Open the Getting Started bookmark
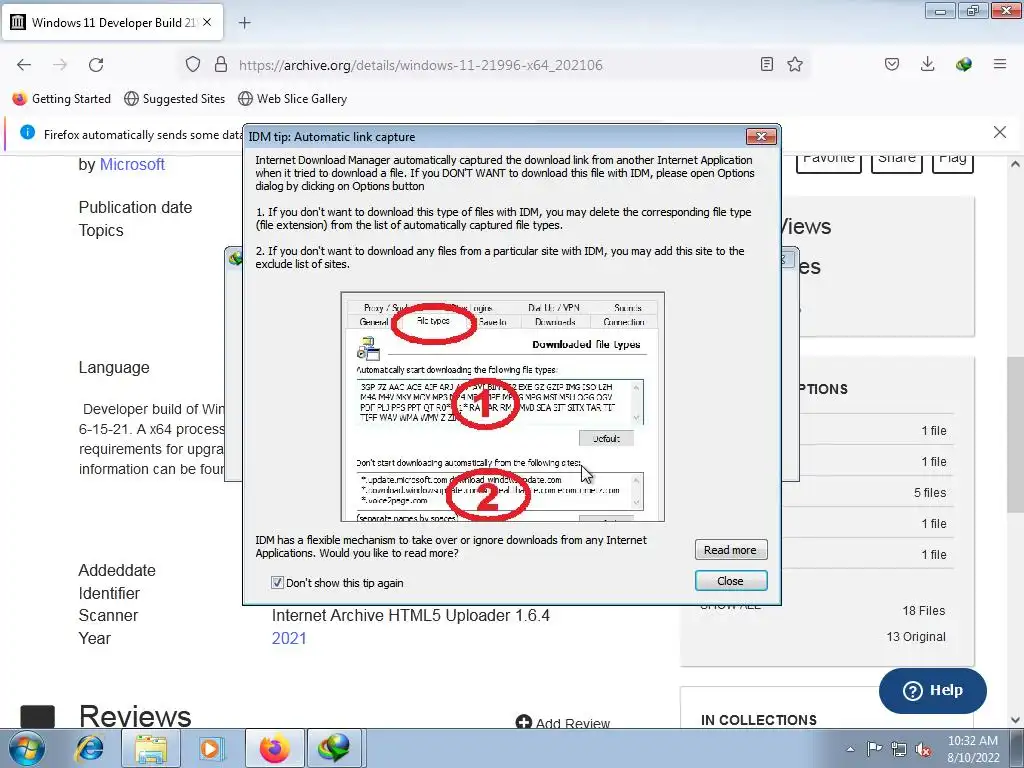1024x768 pixels. [62, 99]
